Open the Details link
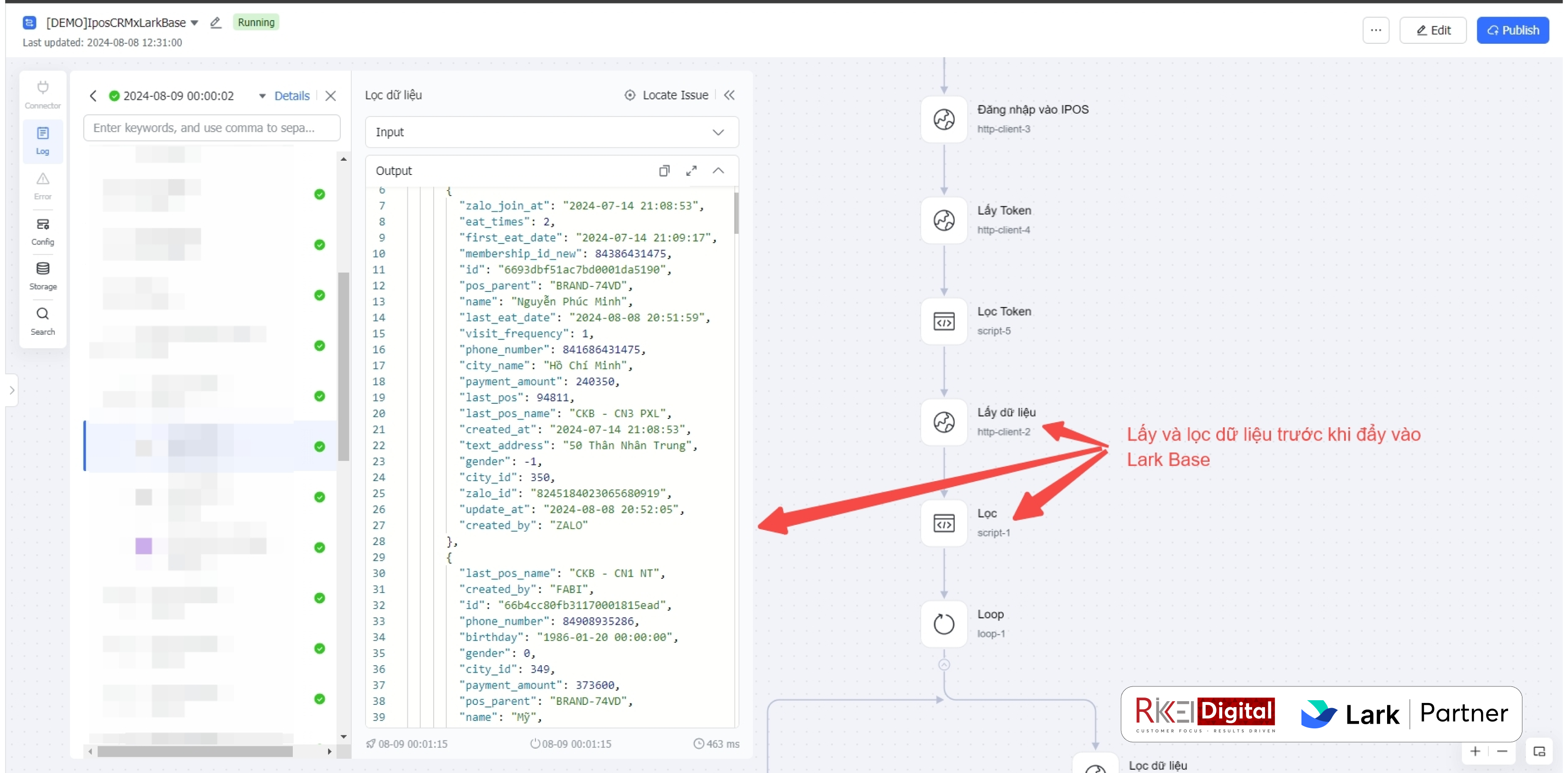Viewport: 1568px width, 773px height. pos(291,96)
